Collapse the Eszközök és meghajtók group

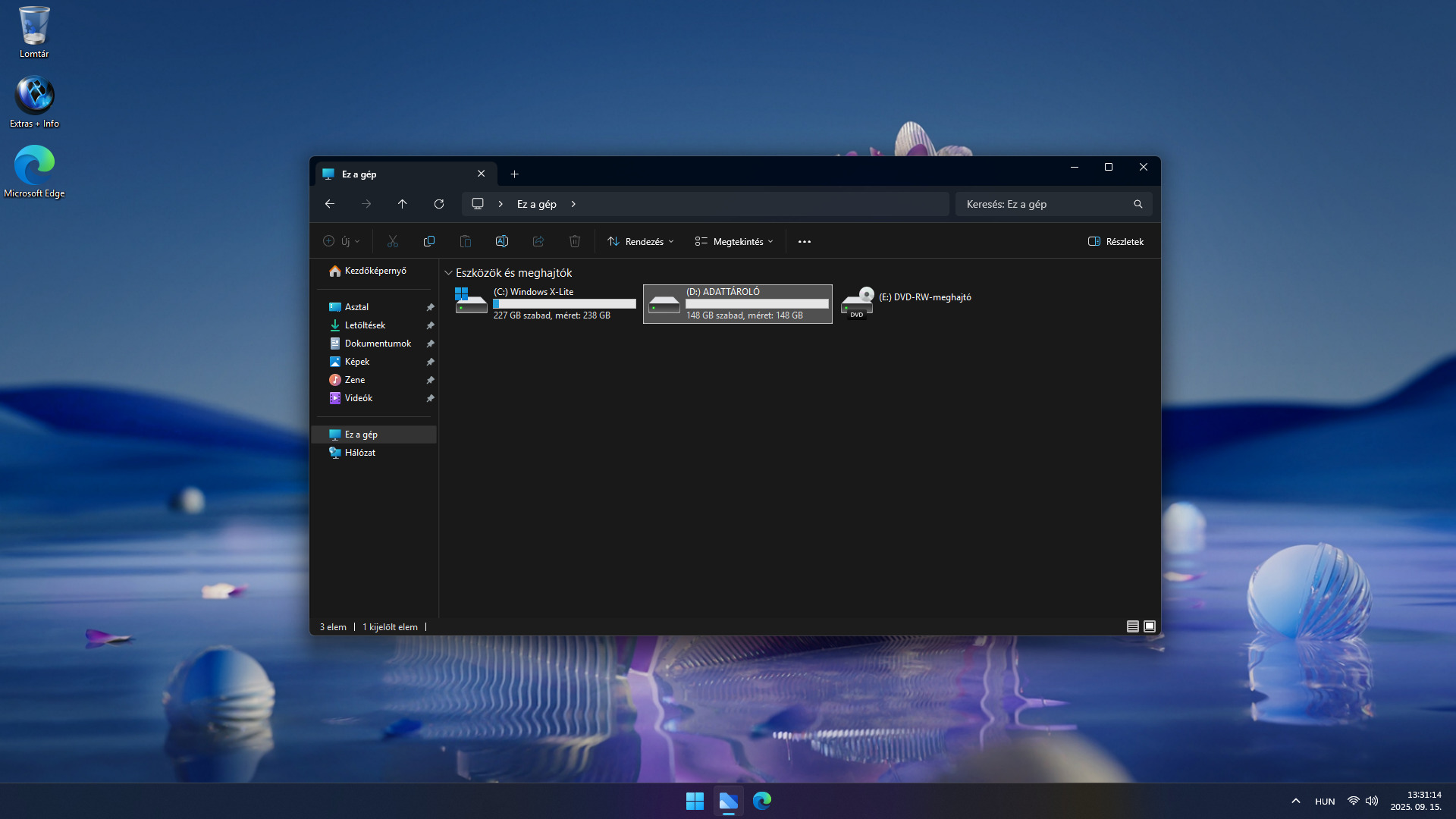pyautogui.click(x=448, y=273)
